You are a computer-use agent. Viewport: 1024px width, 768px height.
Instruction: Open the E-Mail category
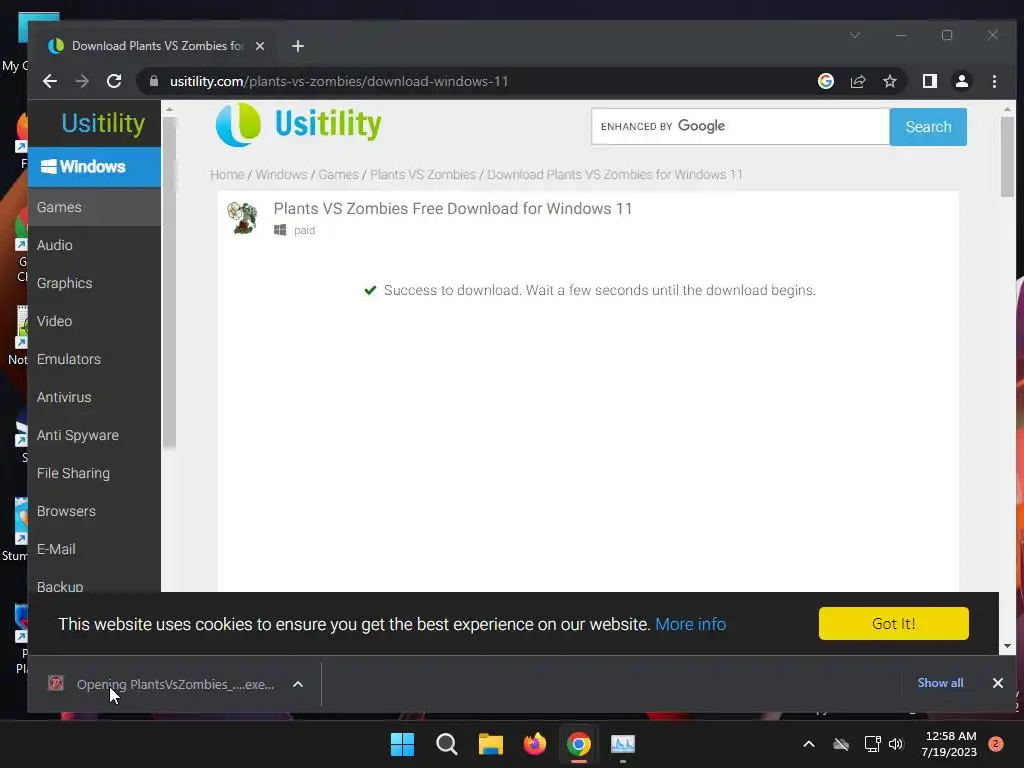click(94, 549)
